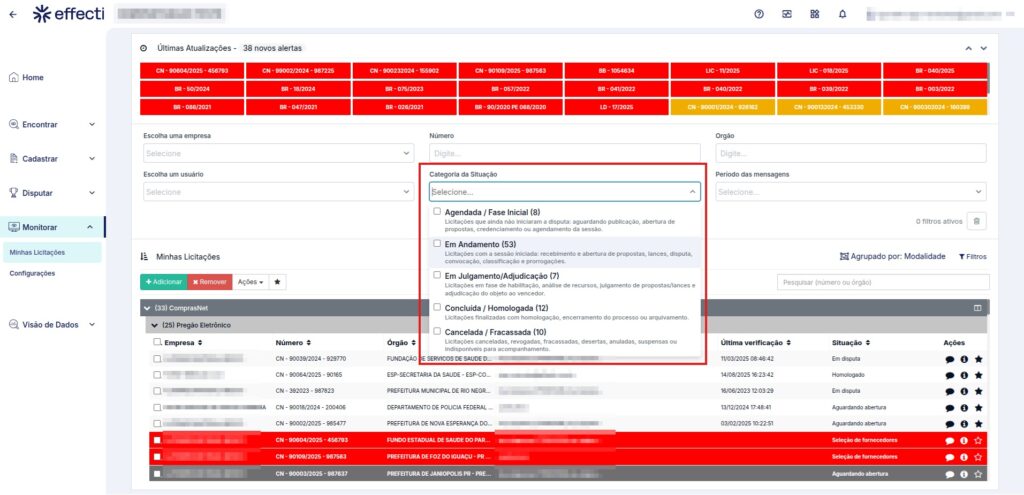This screenshot has width=1024, height=495.
Task: Check row CN - 90018/2024 - 200406
Action: coord(157,407)
